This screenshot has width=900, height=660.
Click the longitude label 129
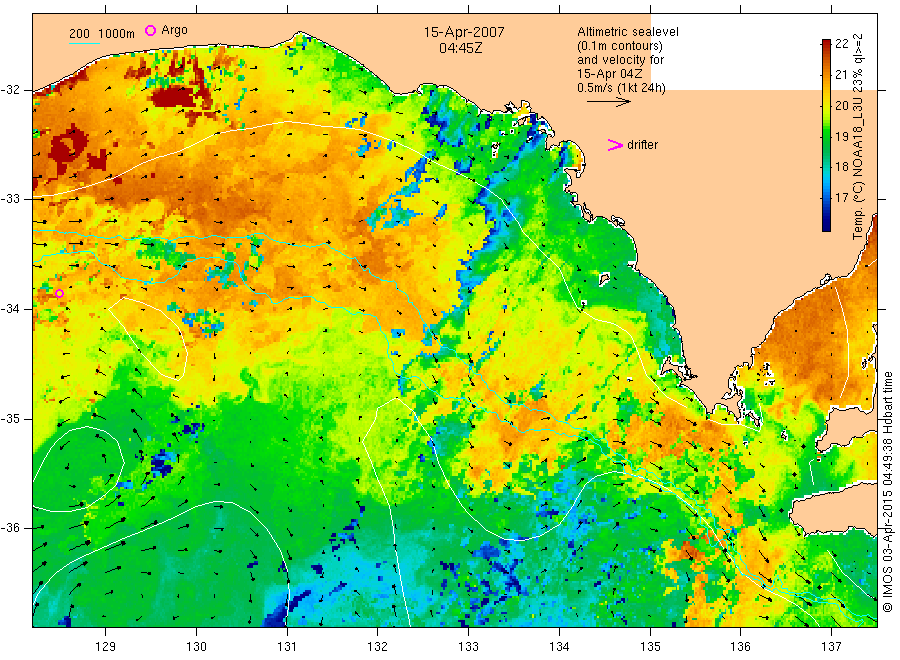106,647
